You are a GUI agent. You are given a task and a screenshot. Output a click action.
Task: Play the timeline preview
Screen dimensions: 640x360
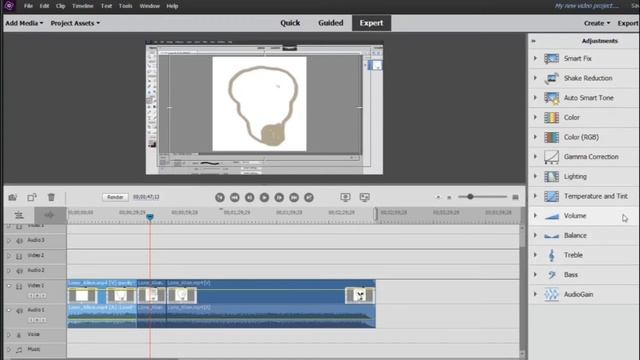pyautogui.click(x=264, y=198)
